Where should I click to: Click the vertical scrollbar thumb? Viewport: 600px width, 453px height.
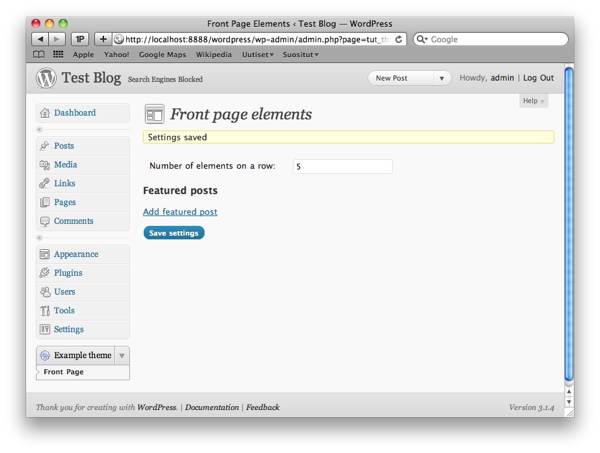pyautogui.click(x=569, y=224)
